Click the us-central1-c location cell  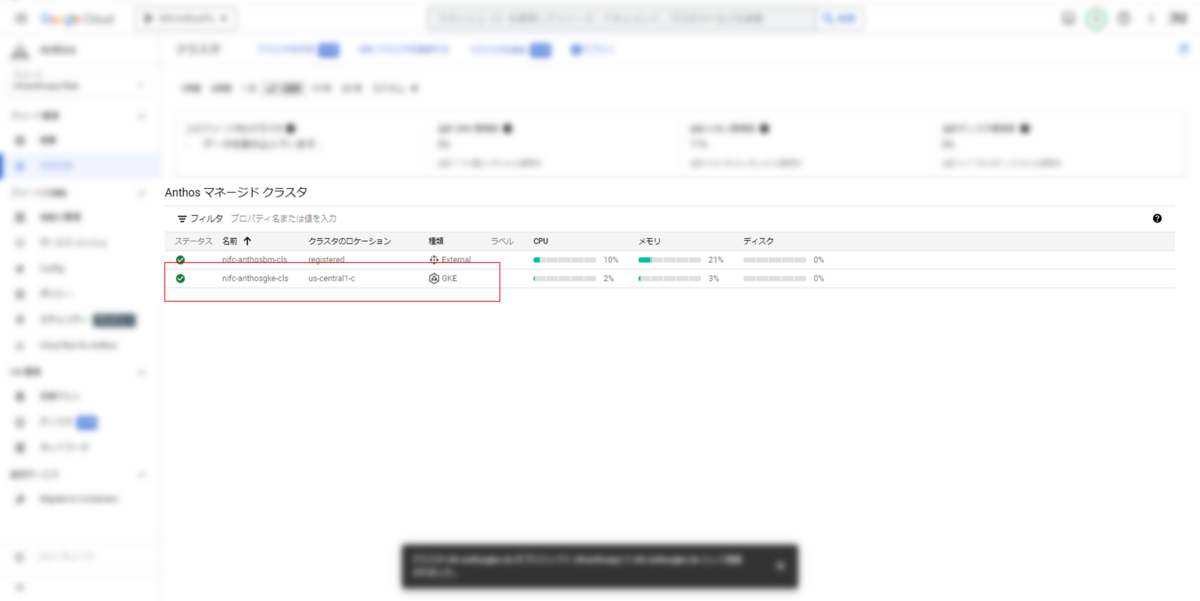point(331,278)
